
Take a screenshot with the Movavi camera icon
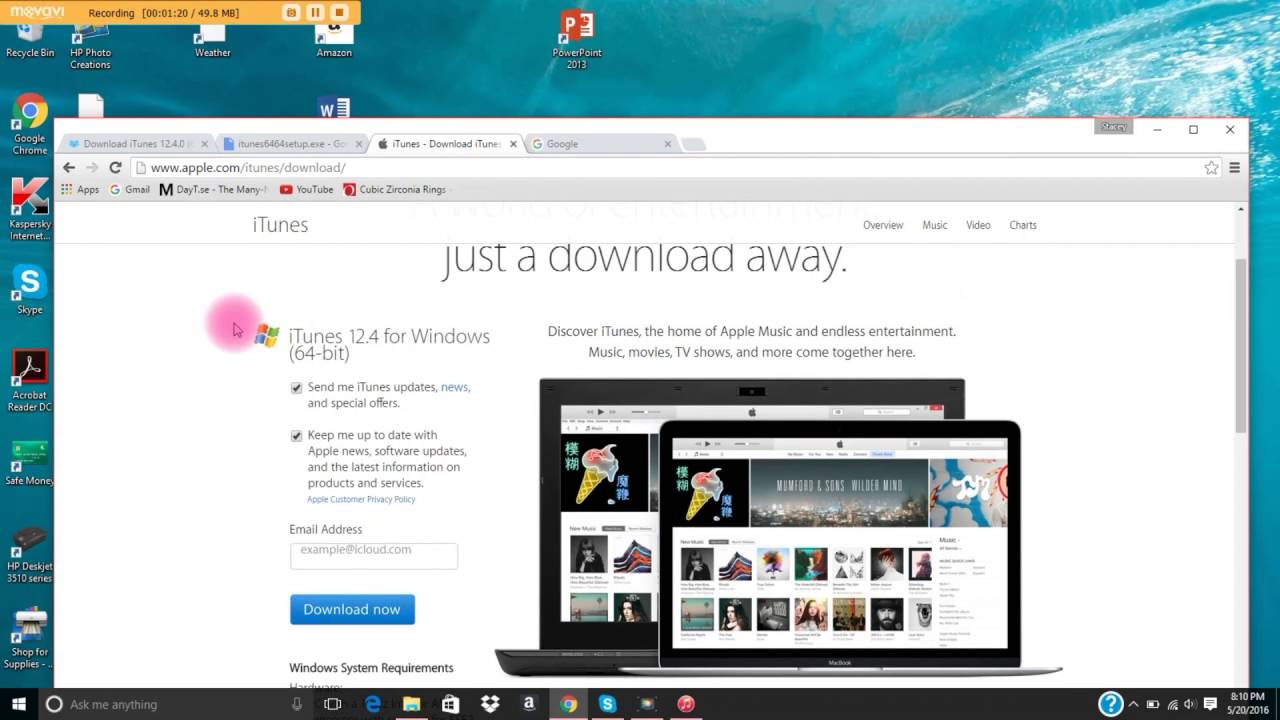(291, 13)
